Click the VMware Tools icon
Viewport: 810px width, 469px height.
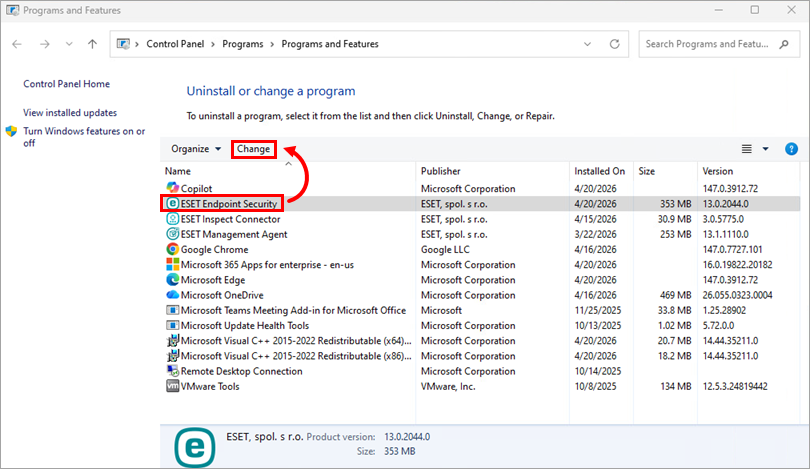(172, 386)
